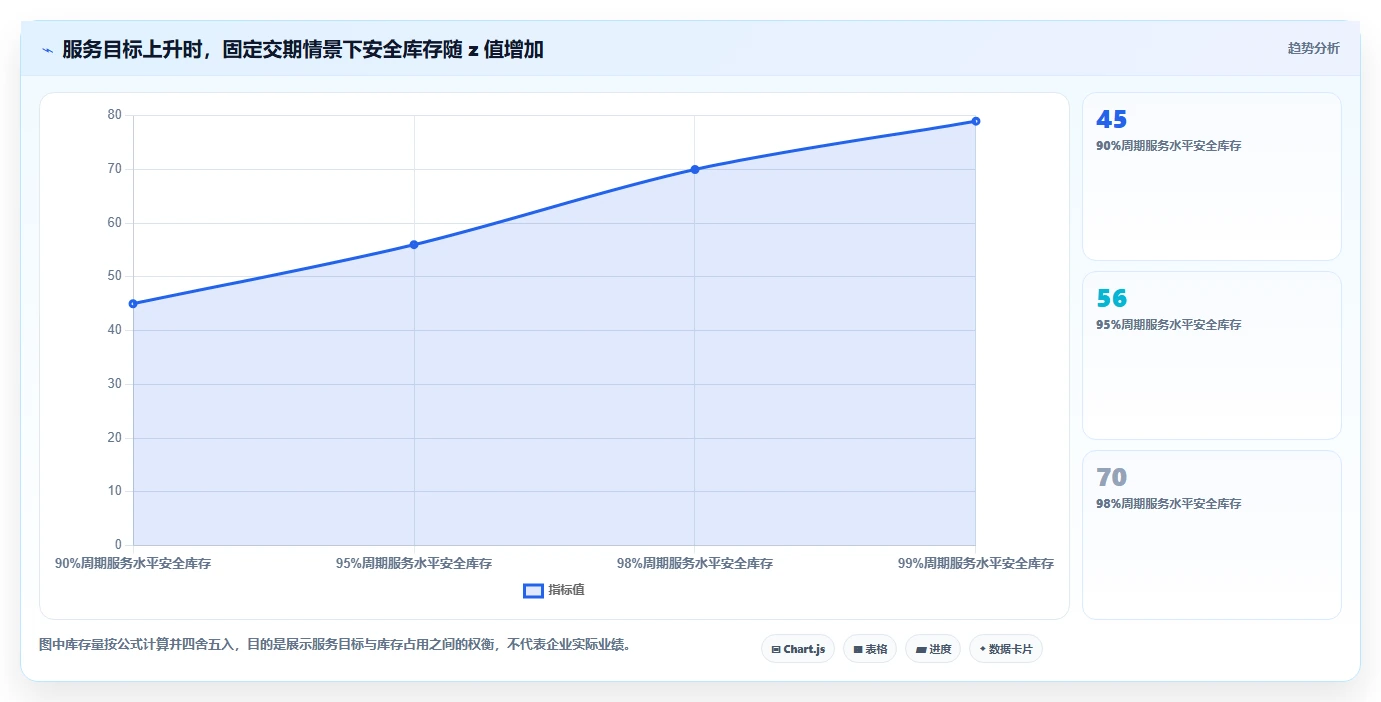Click card label 95%周期服务水平安全库存

tap(1169, 325)
